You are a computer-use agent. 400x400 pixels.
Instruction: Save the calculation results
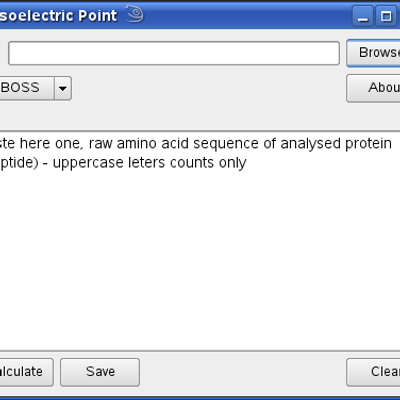(100, 372)
